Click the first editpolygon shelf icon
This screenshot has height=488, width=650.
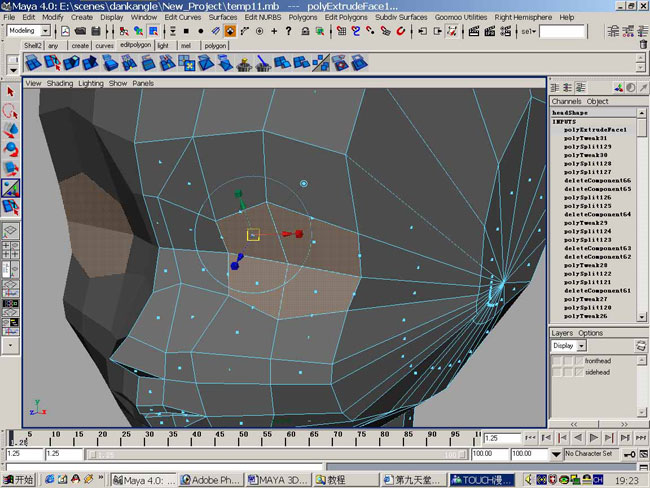(33, 63)
